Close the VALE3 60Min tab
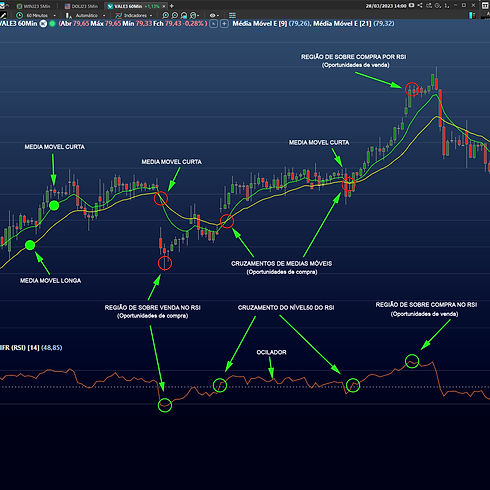490x490 pixels. [164, 6]
